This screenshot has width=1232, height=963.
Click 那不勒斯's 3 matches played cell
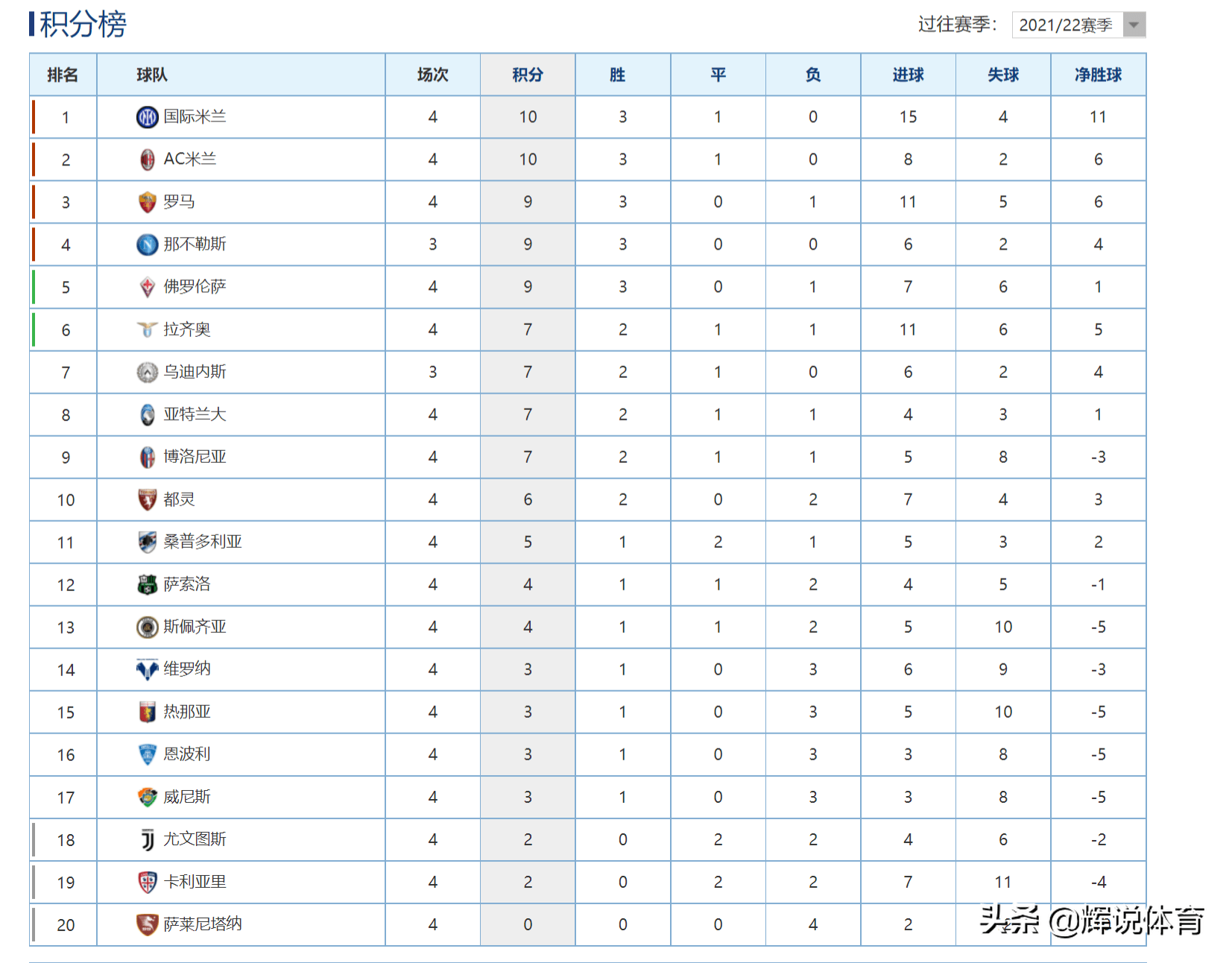point(433,244)
